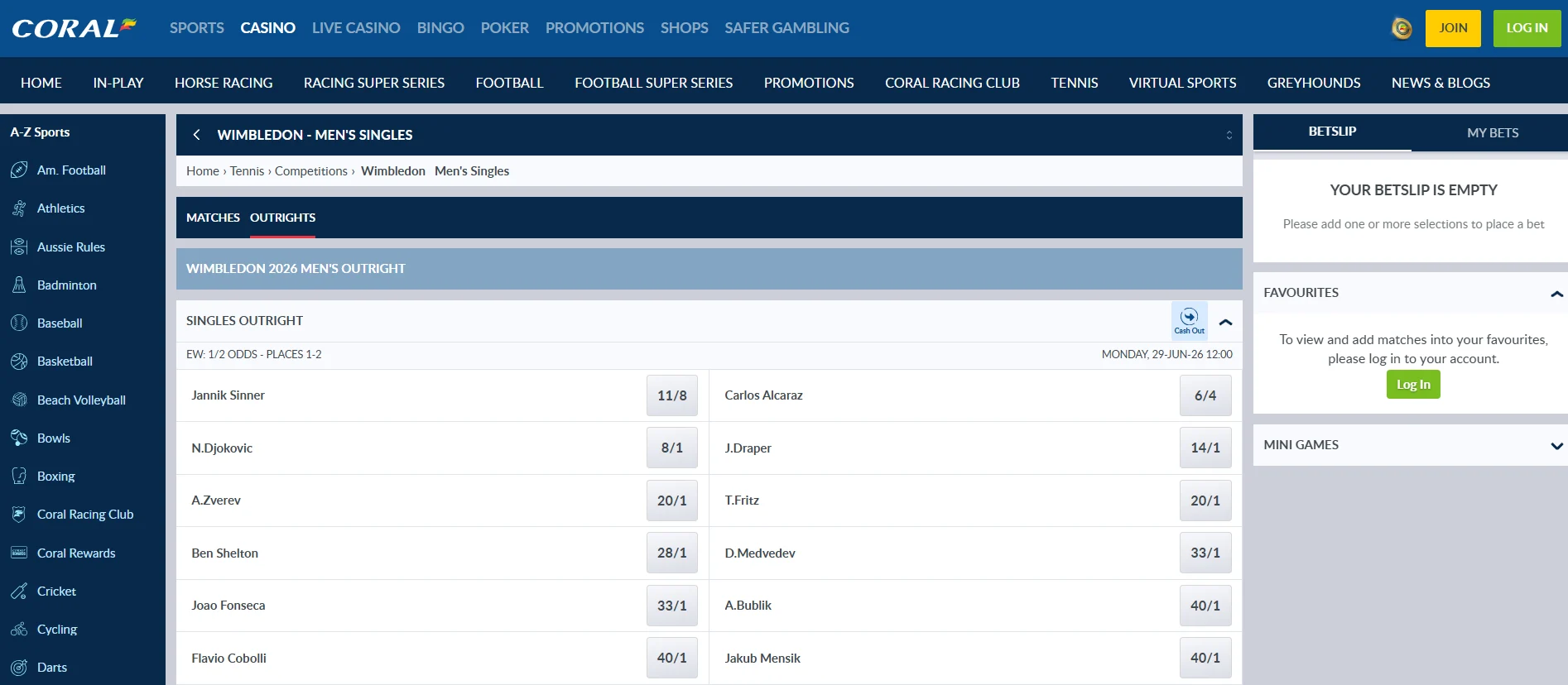Click the Darts target icon
The width and height of the screenshot is (1568, 685).
pyautogui.click(x=19, y=668)
